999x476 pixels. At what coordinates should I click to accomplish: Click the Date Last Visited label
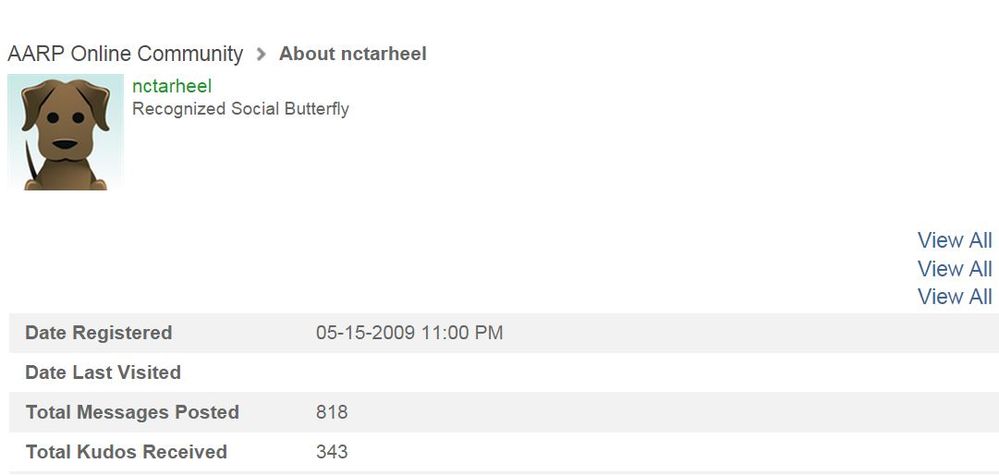[x=103, y=373]
